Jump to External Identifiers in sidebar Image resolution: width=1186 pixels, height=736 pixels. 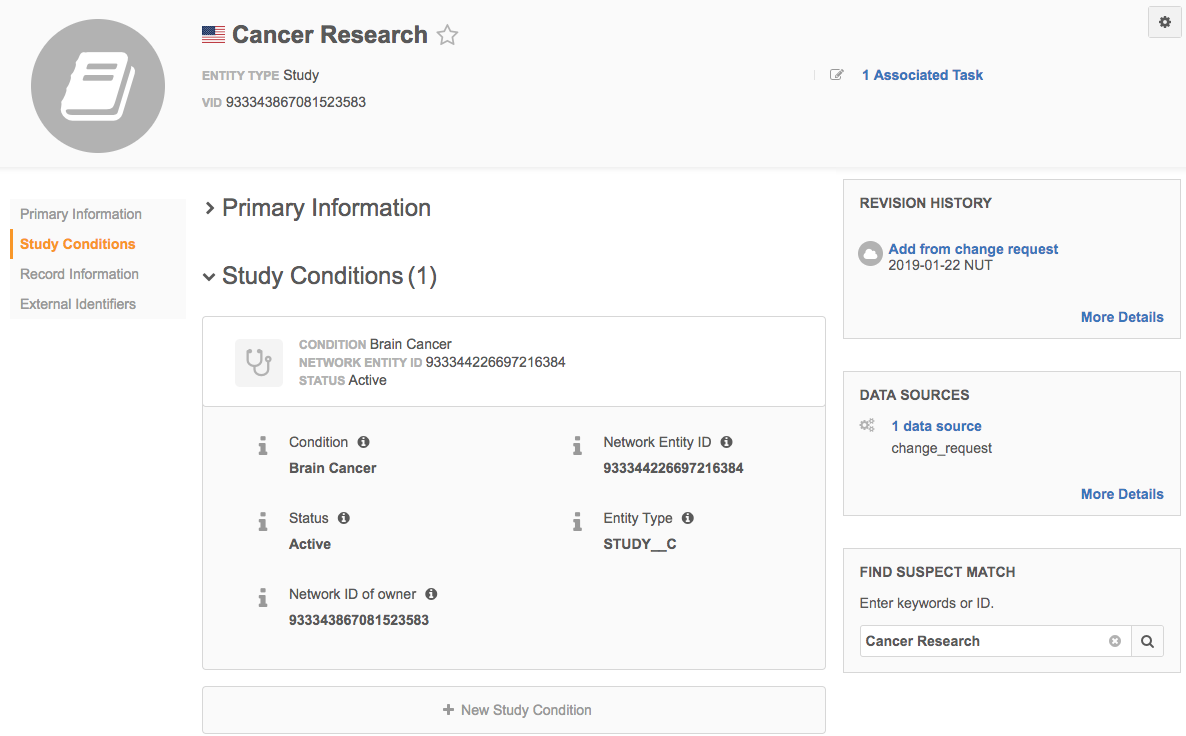[78, 304]
